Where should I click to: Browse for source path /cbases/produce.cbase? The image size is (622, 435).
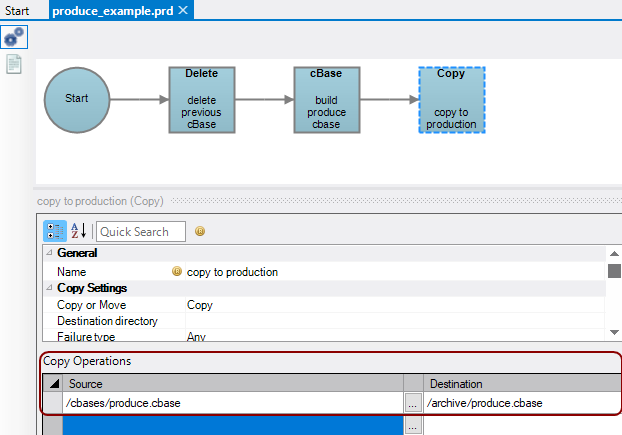(413, 403)
